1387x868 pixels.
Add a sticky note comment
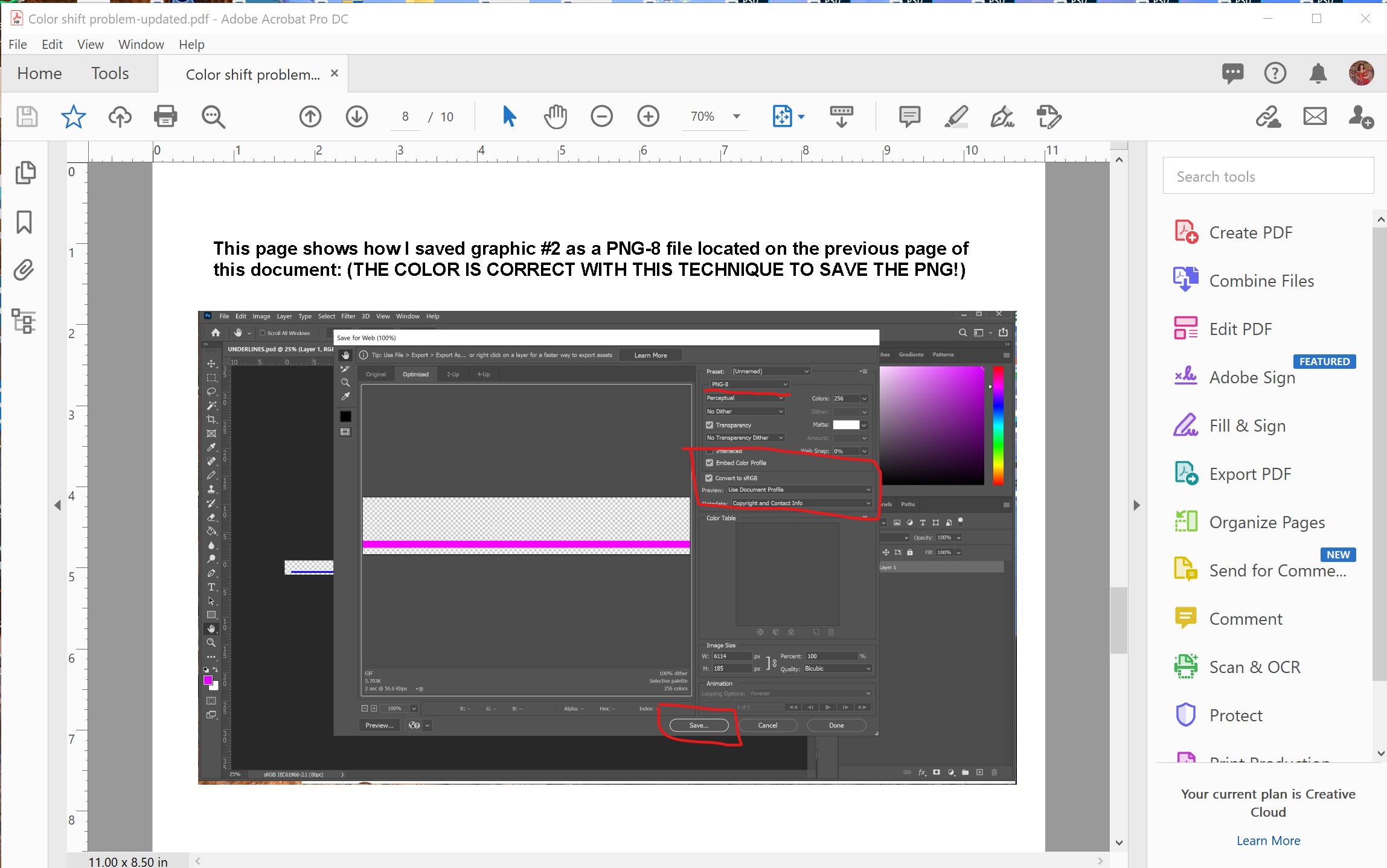[x=908, y=116]
